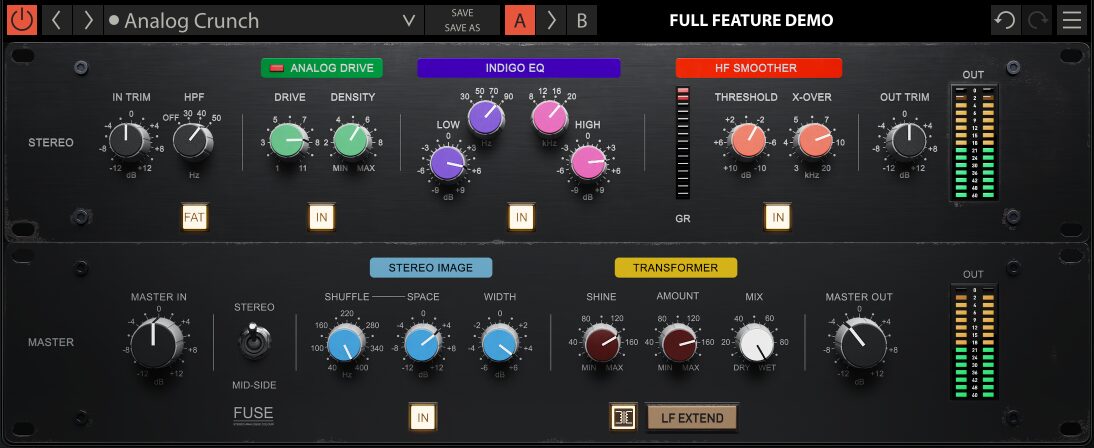1094x448 pixels.
Task: Toggle the transformer type icon button
Action: click(x=624, y=417)
